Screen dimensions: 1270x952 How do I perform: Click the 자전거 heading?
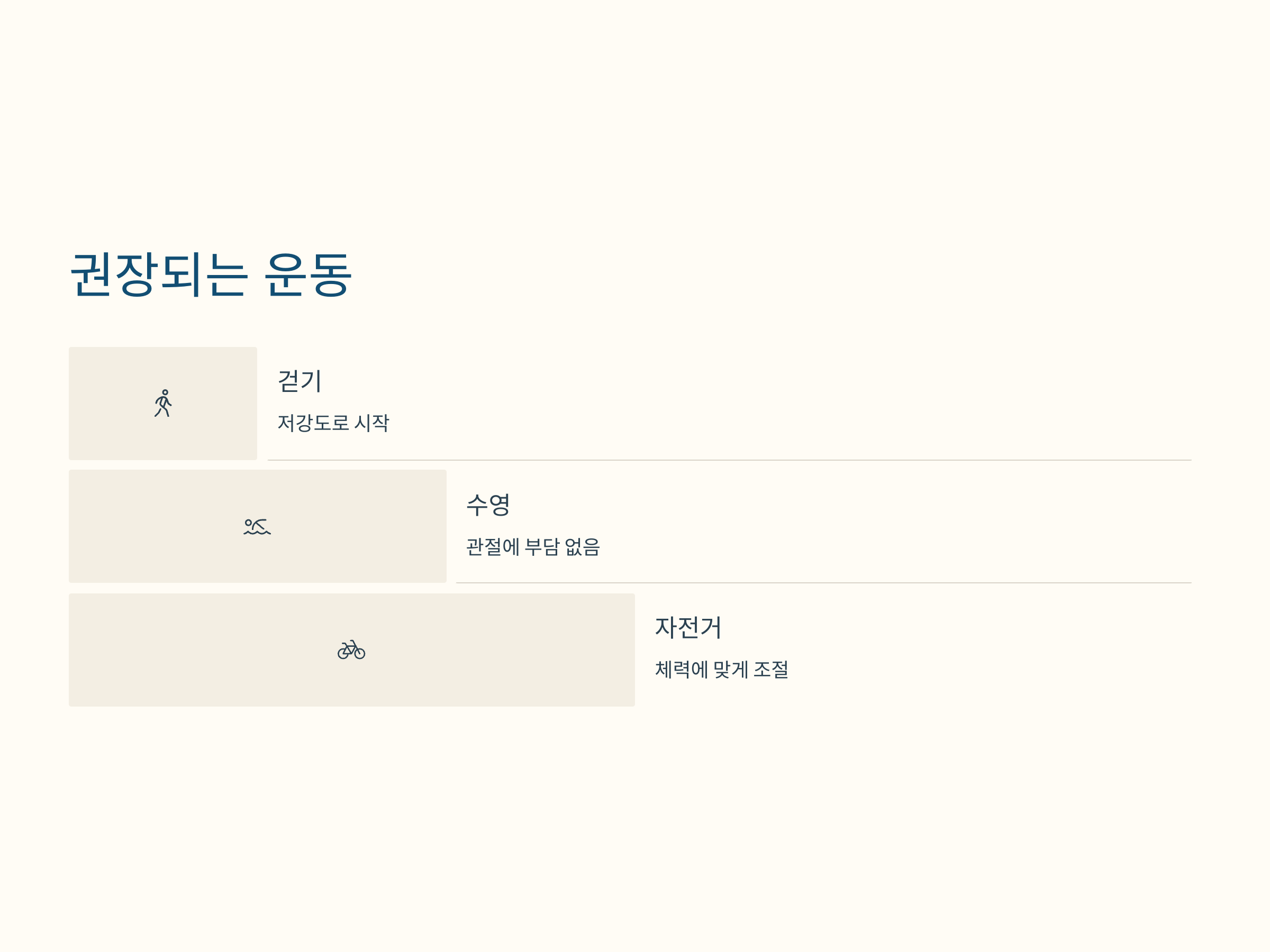(x=688, y=627)
